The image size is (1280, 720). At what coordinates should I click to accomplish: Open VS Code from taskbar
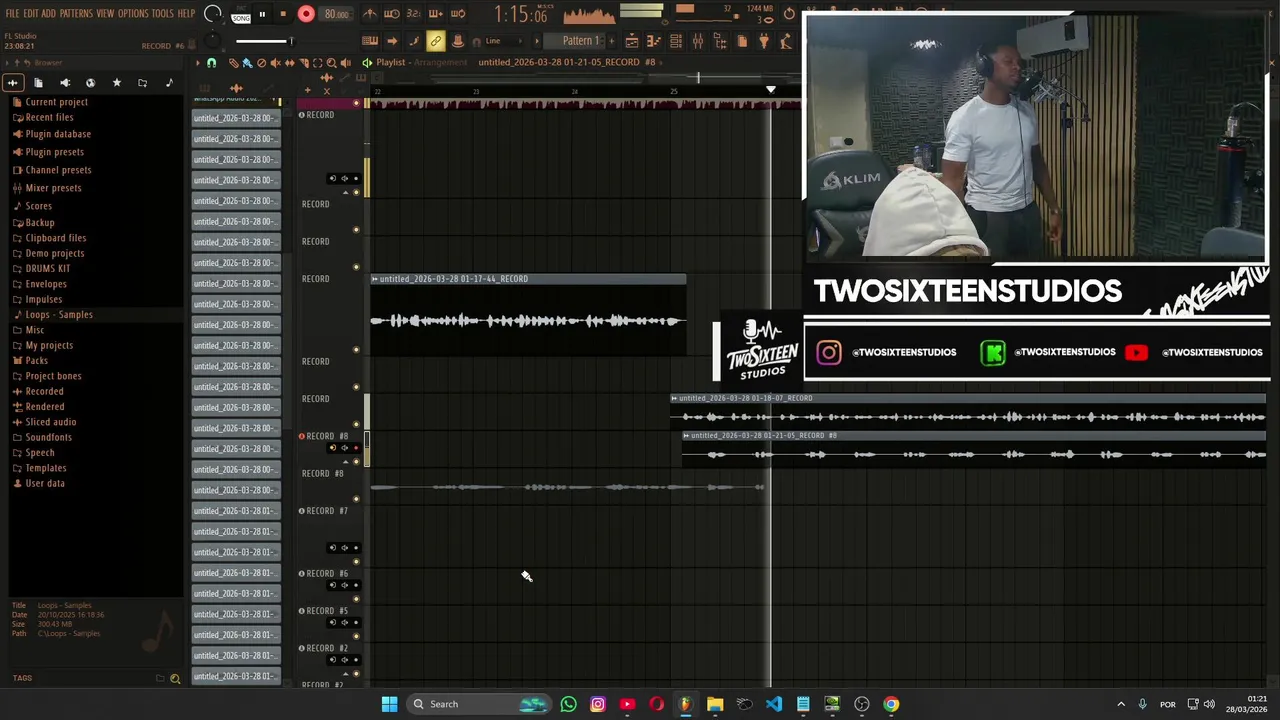(774, 704)
